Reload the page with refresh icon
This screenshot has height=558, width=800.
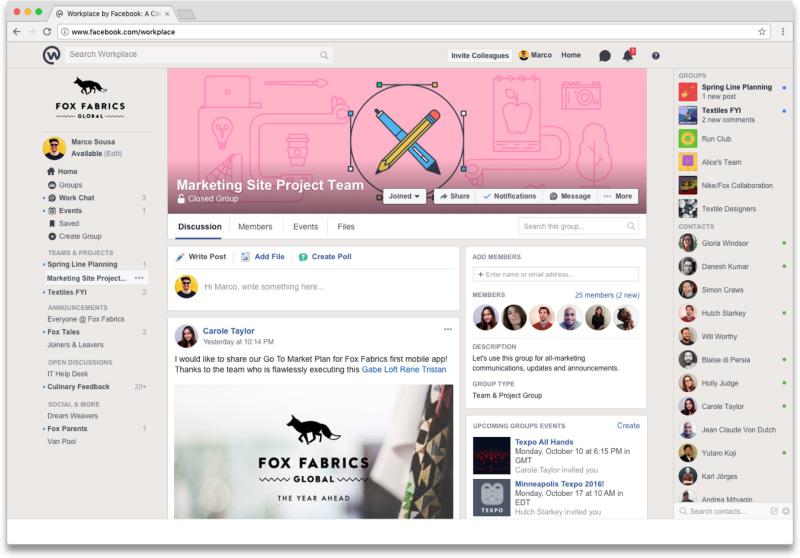47,32
